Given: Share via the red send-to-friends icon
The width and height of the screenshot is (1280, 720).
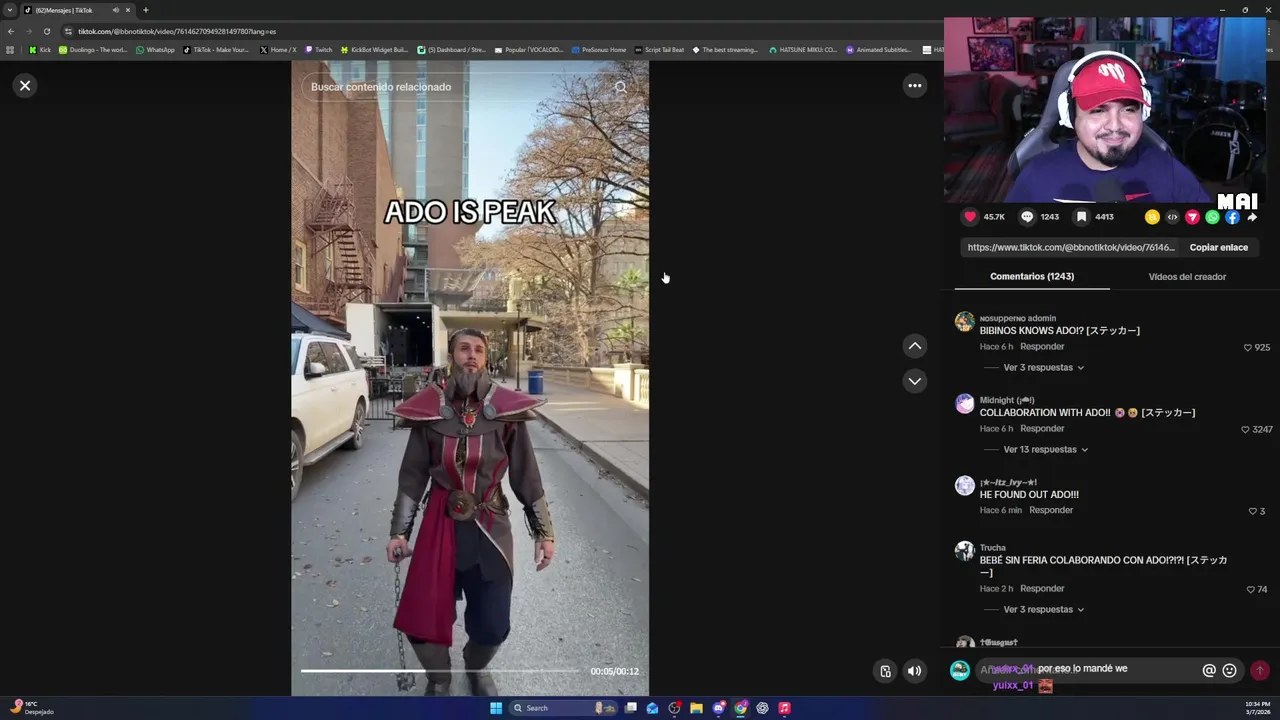Looking at the screenshot, I should (1192, 217).
